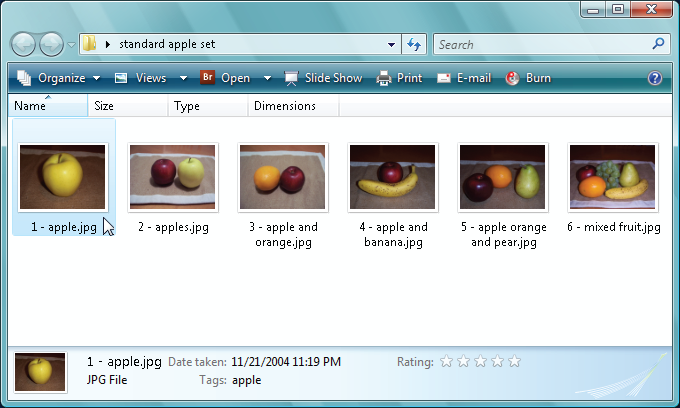Sort by the Type column header
Image resolution: width=680 pixels, height=408 pixels.
(x=208, y=106)
